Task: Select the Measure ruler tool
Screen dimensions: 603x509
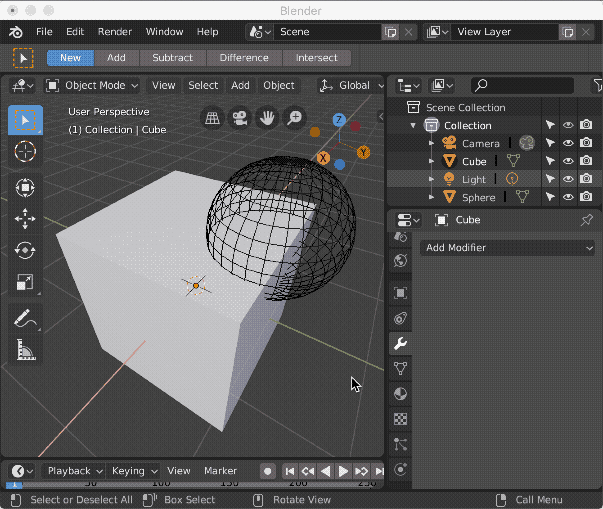Action: point(25,350)
